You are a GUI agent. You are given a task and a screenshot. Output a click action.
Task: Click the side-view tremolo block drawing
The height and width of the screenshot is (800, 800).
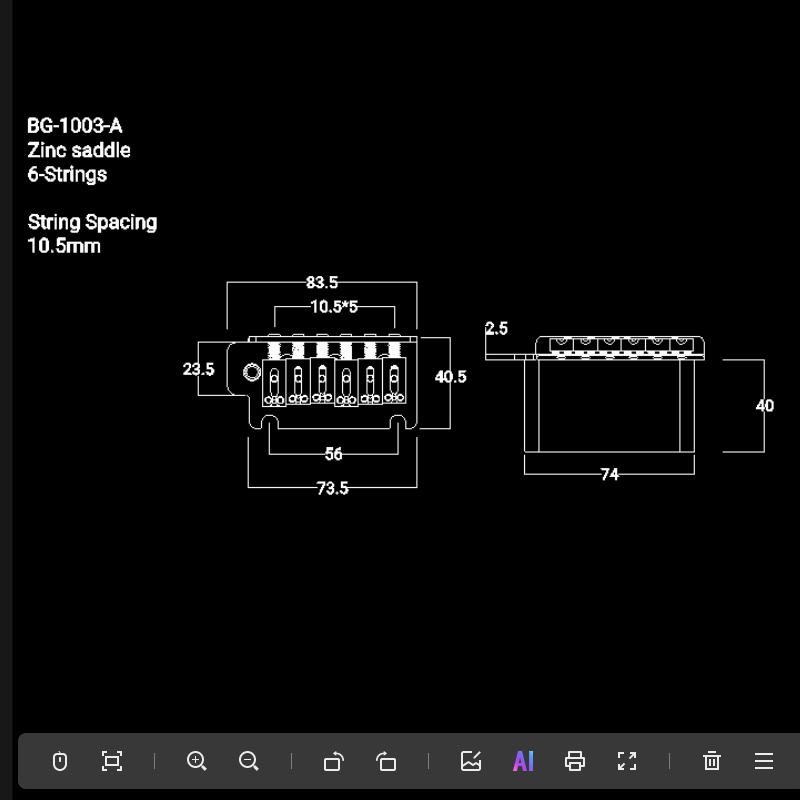point(609,406)
